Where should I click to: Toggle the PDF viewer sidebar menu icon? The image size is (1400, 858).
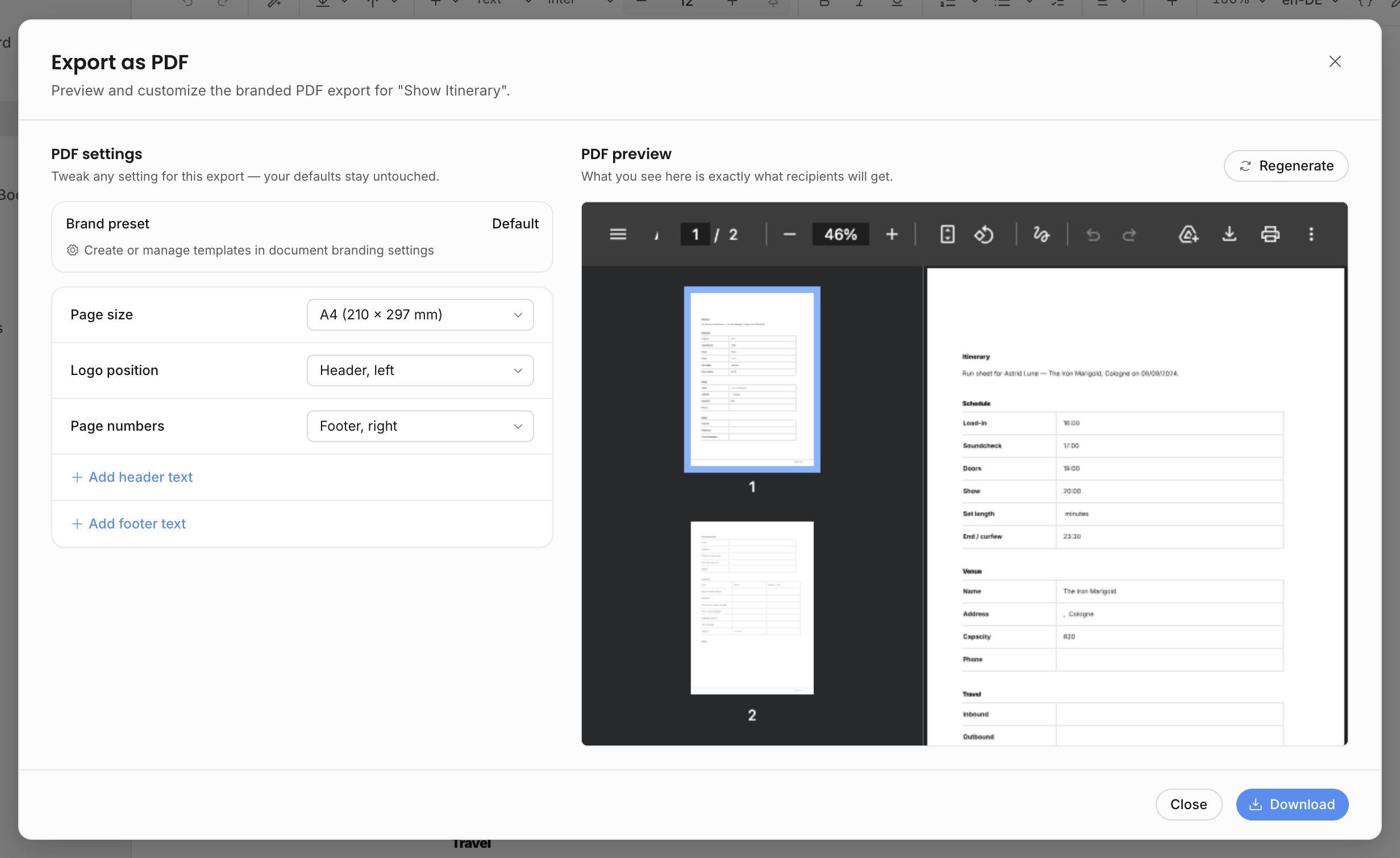point(618,234)
